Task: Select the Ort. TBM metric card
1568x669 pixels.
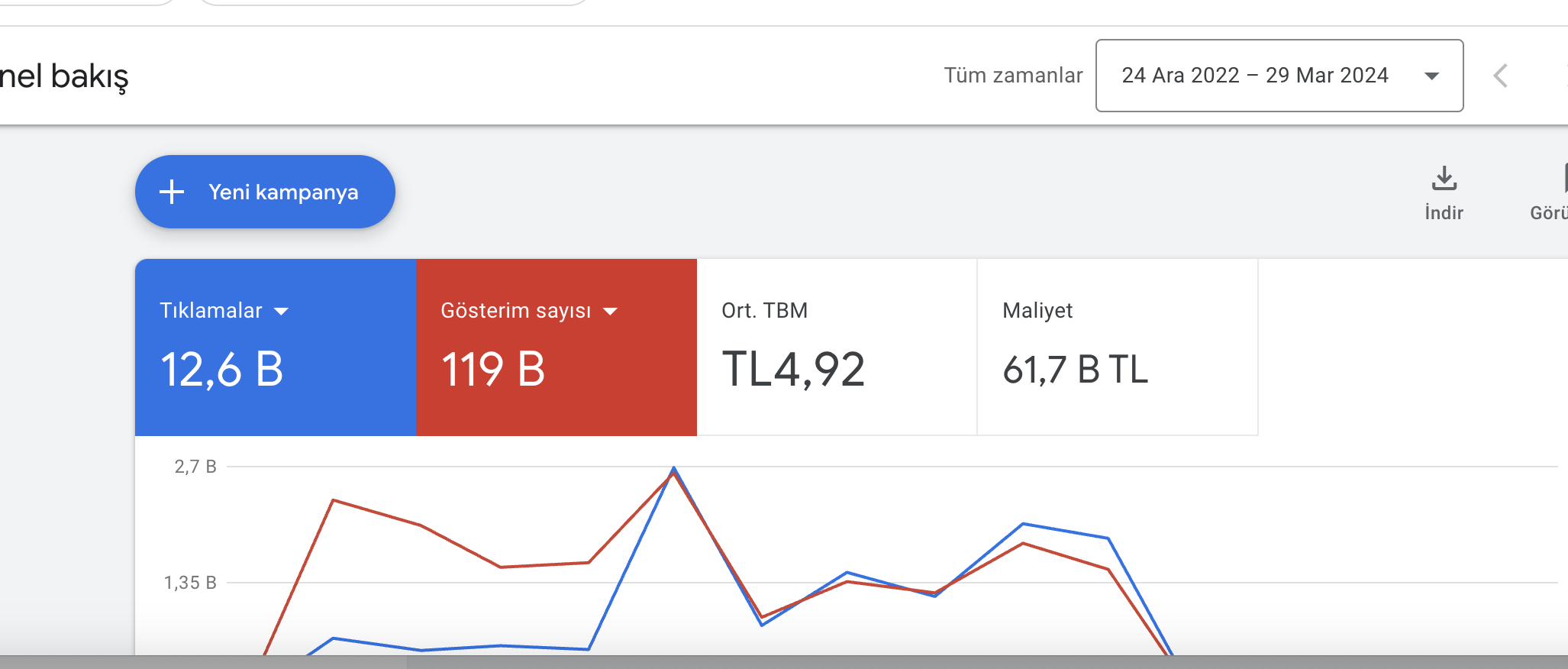Action: click(837, 347)
